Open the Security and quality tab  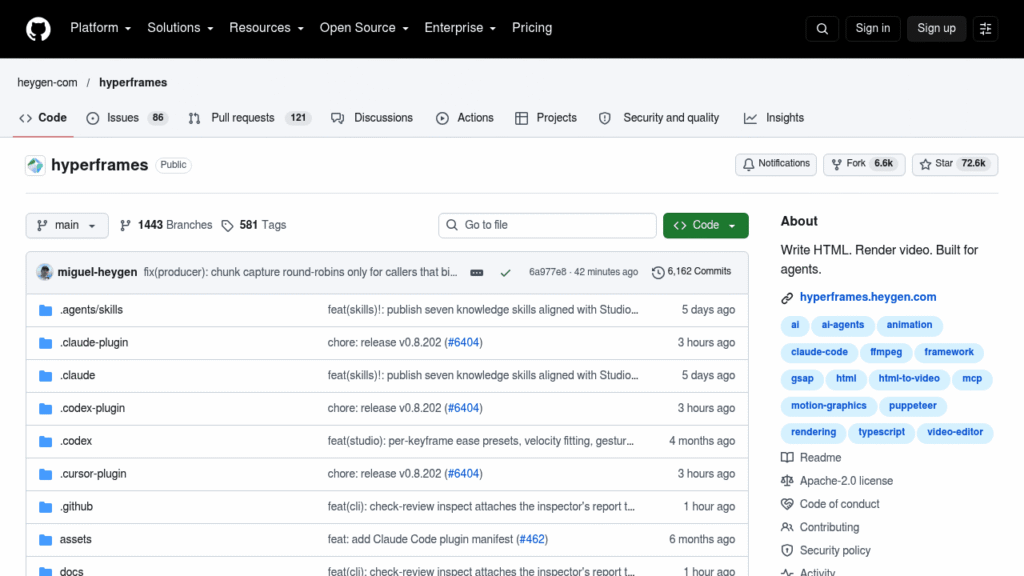659,118
